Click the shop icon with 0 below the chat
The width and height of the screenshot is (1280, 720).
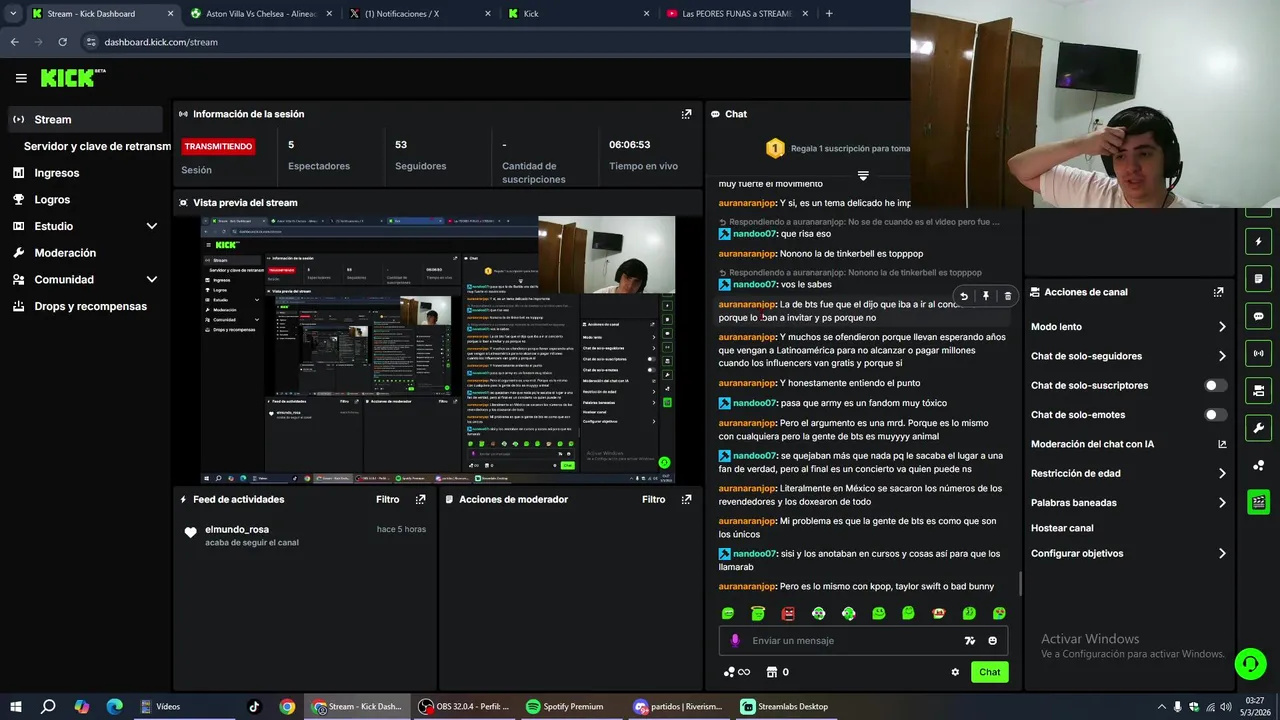(777, 672)
